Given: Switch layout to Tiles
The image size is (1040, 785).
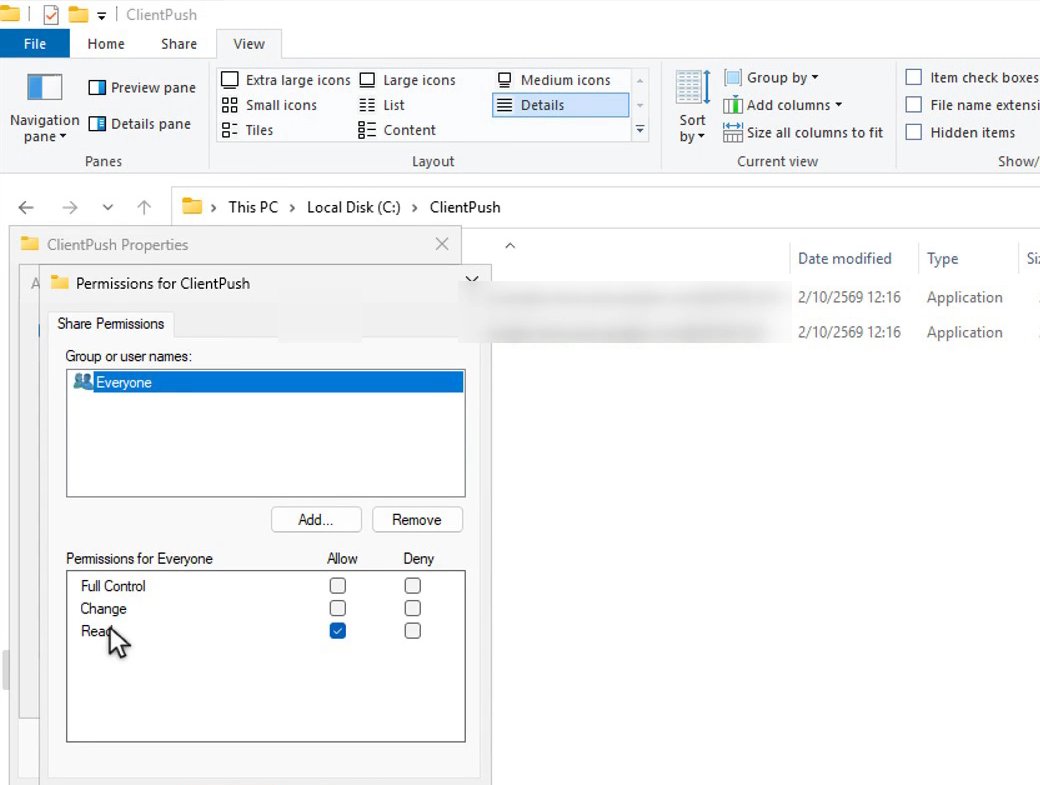Looking at the screenshot, I should click(247, 131).
